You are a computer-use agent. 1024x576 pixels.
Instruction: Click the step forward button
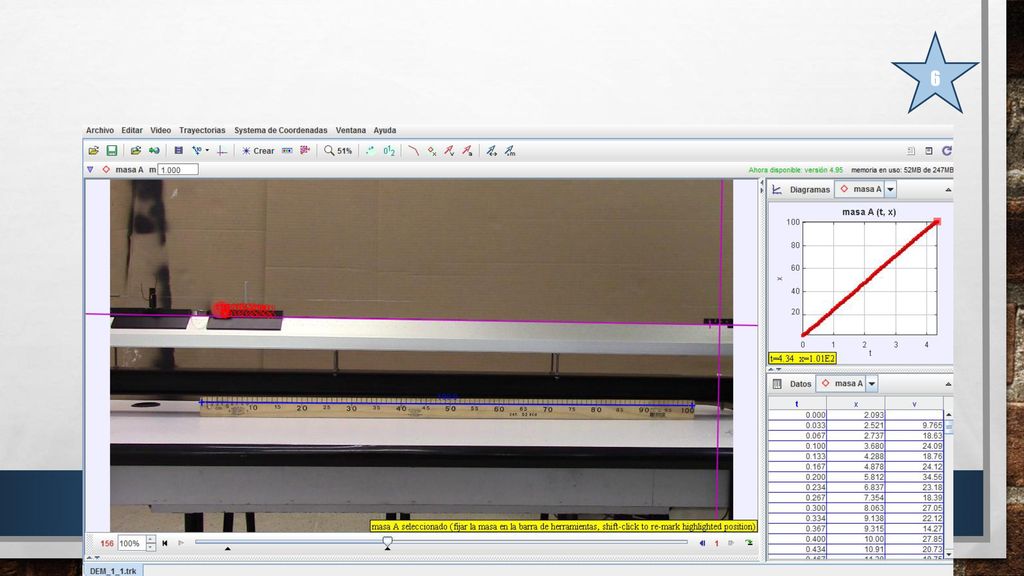tap(731, 543)
